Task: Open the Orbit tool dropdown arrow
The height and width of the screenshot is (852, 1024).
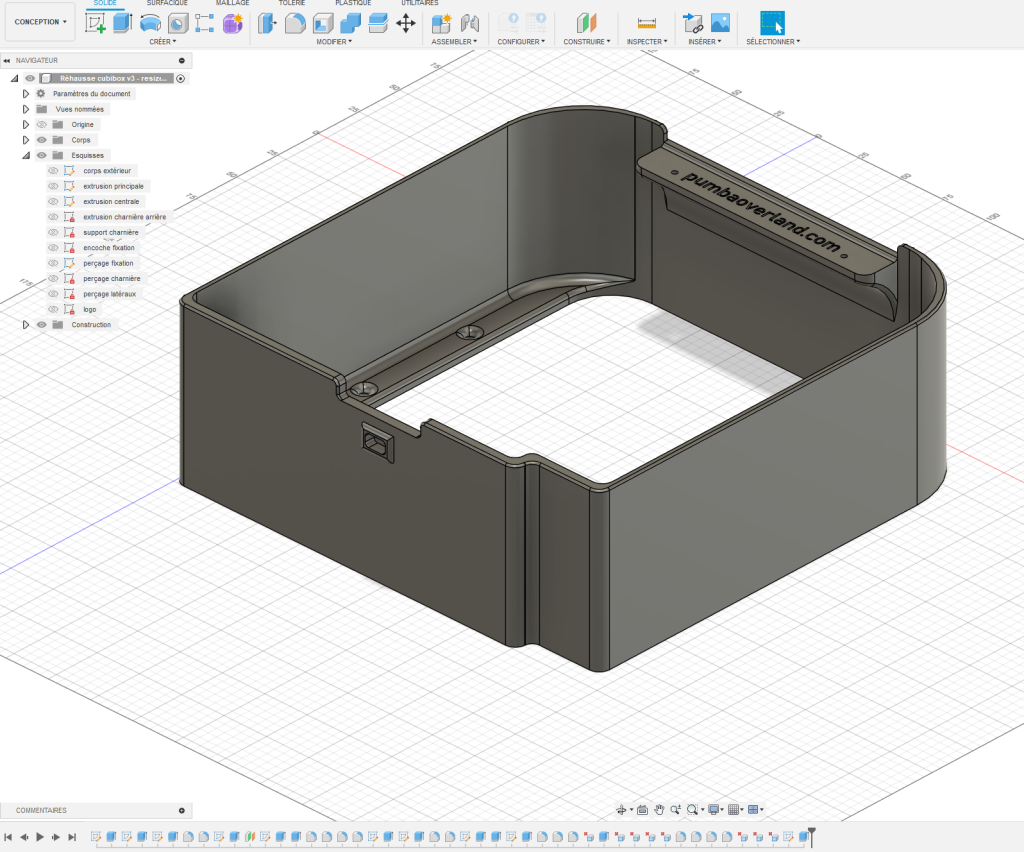Action: pyautogui.click(x=631, y=810)
